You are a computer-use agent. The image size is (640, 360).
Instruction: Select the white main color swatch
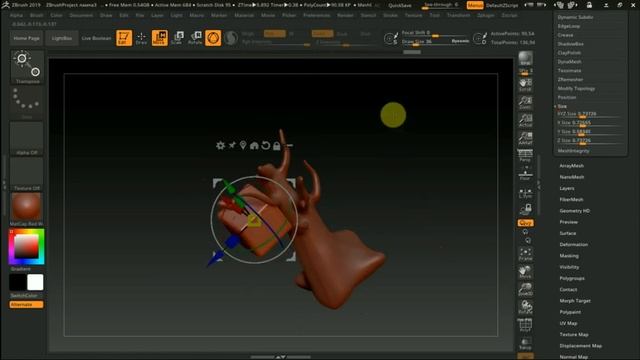tap(35, 282)
